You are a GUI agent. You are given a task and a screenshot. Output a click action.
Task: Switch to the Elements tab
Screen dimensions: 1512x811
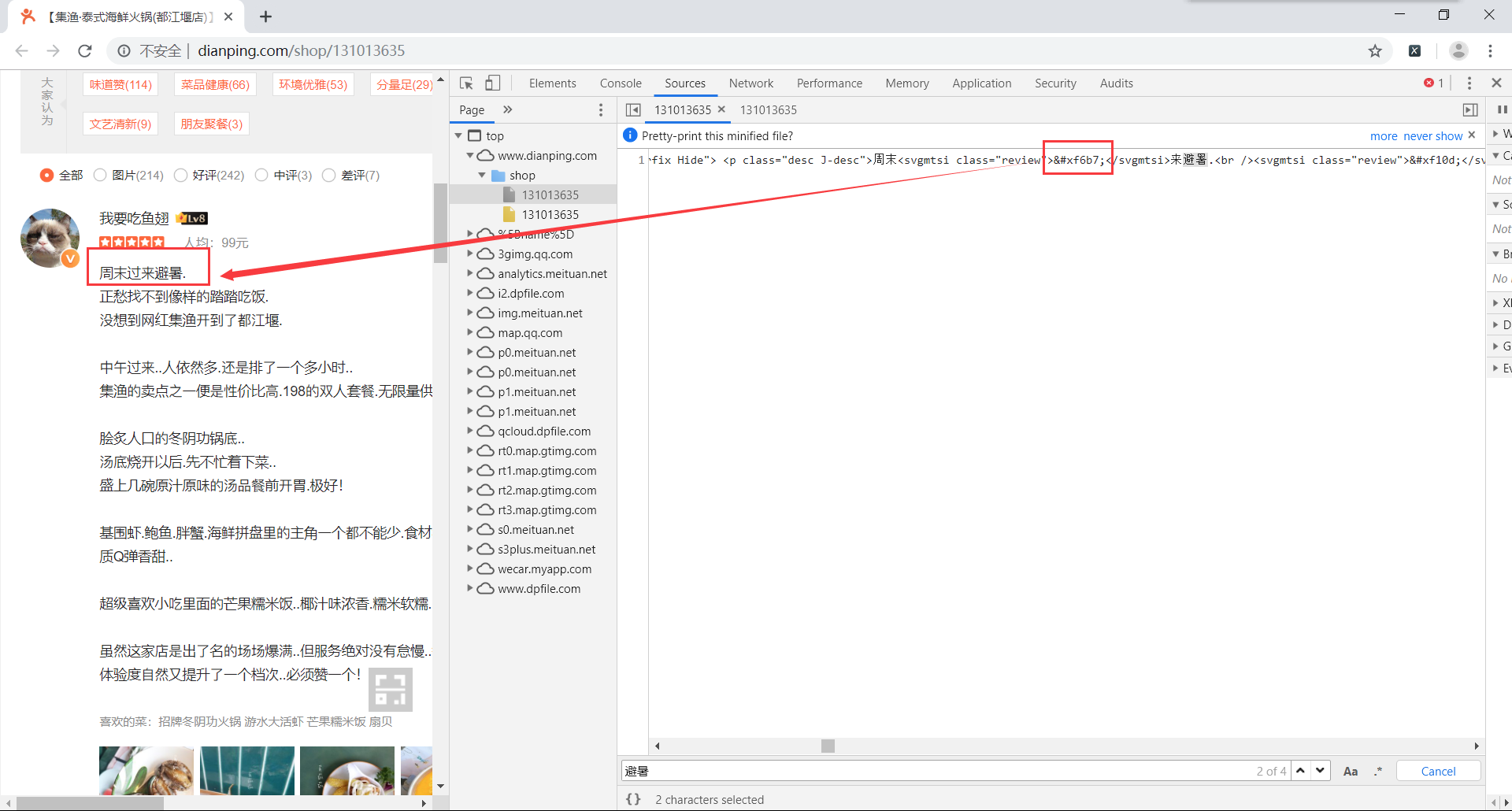[x=552, y=83]
